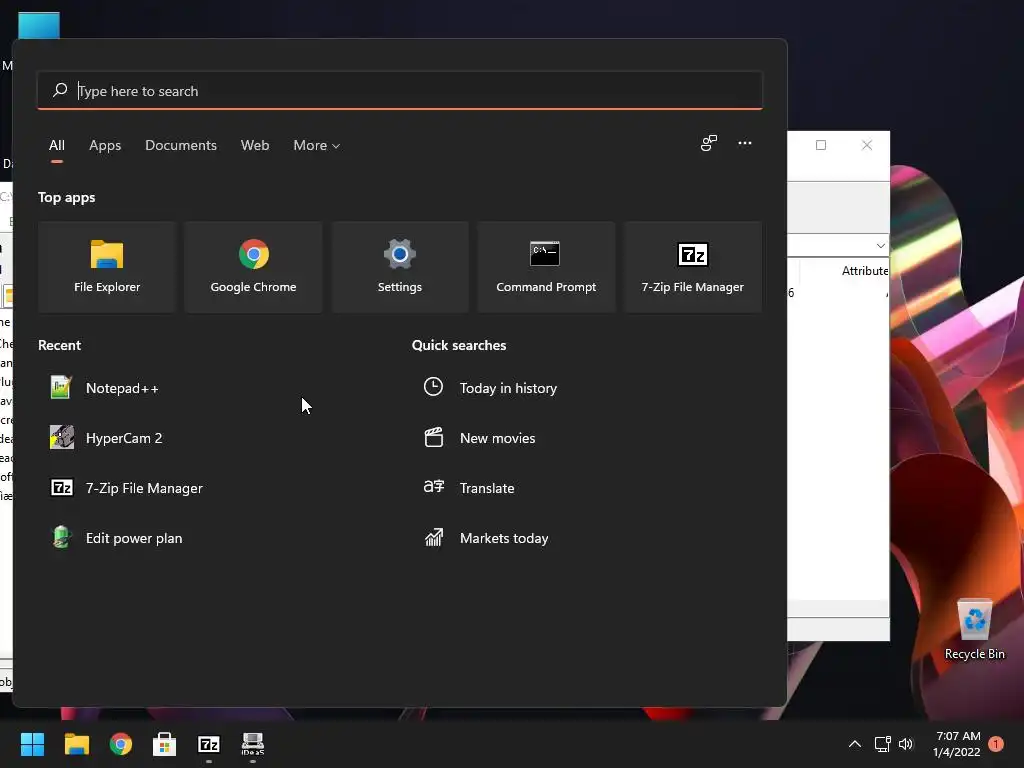1024x768 pixels.
Task: Open the network tray icon
Action: click(x=882, y=744)
